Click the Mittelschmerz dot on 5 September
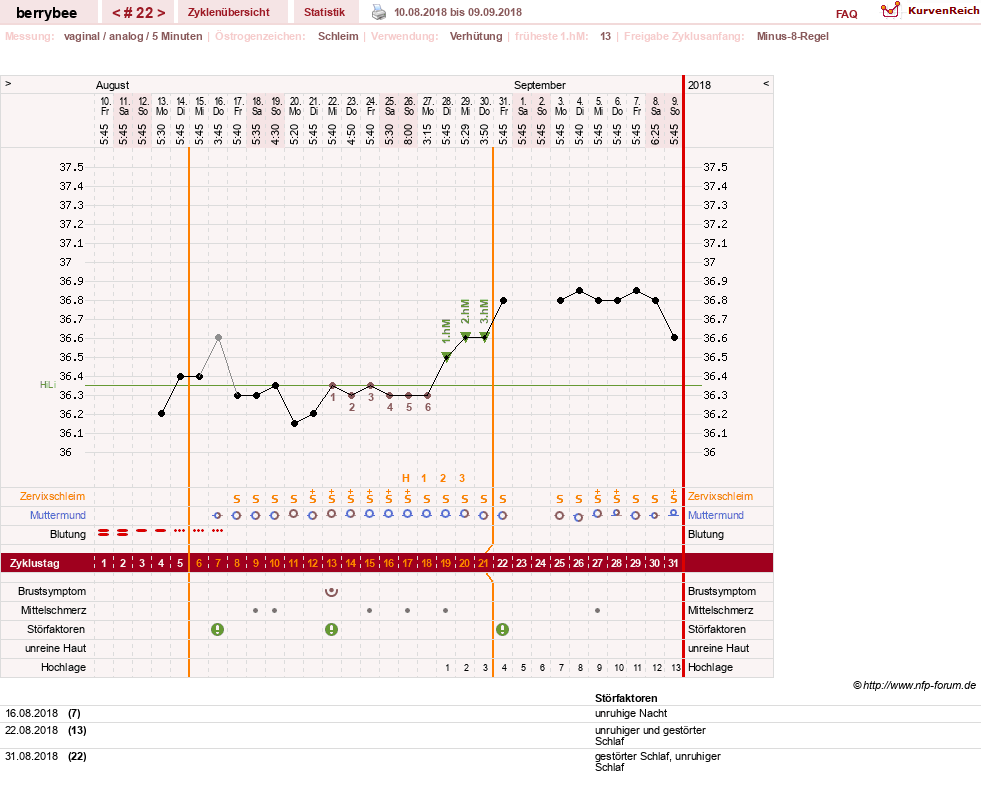This screenshot has height=805, width=981. 597,610
